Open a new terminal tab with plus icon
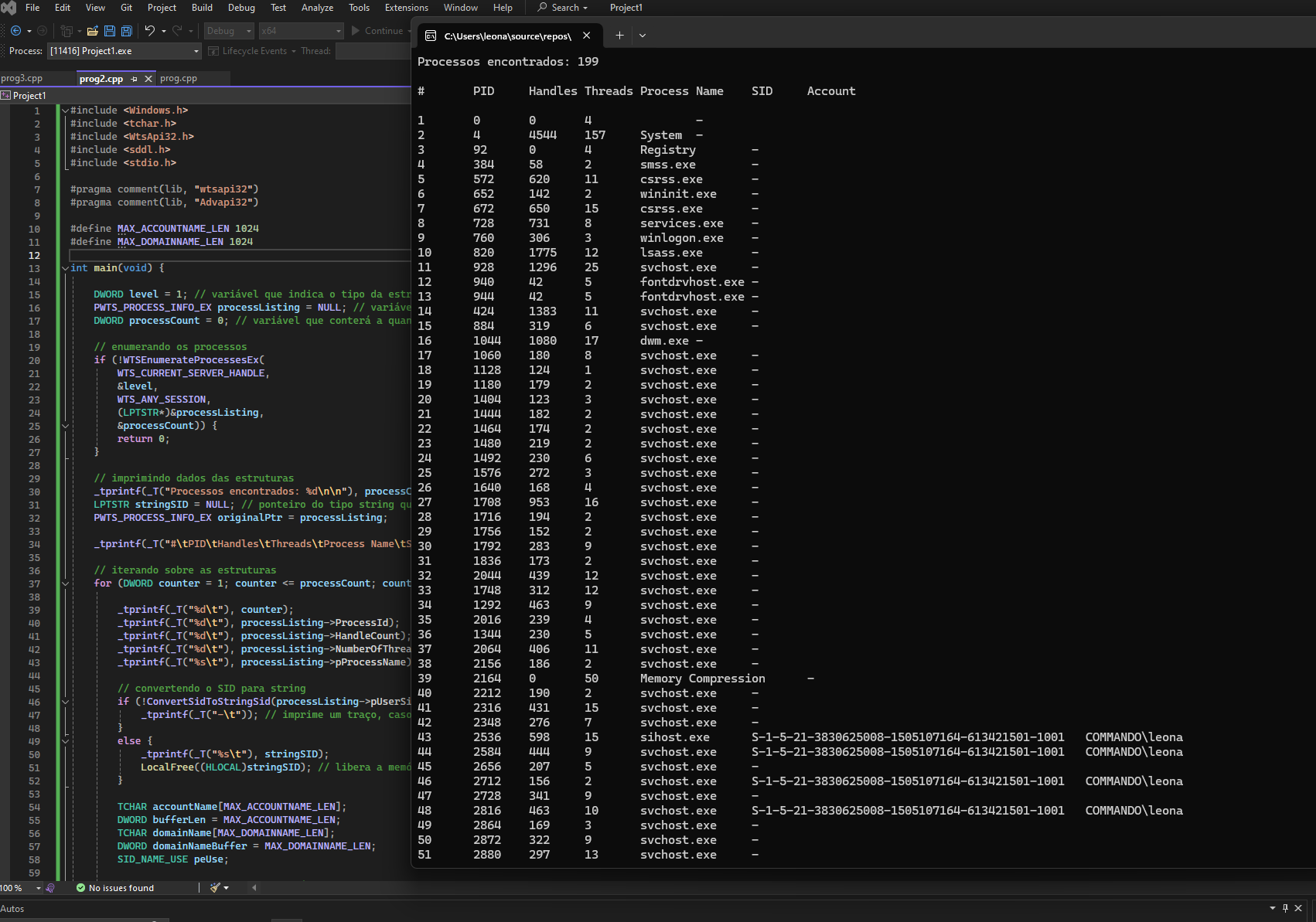 click(x=619, y=36)
